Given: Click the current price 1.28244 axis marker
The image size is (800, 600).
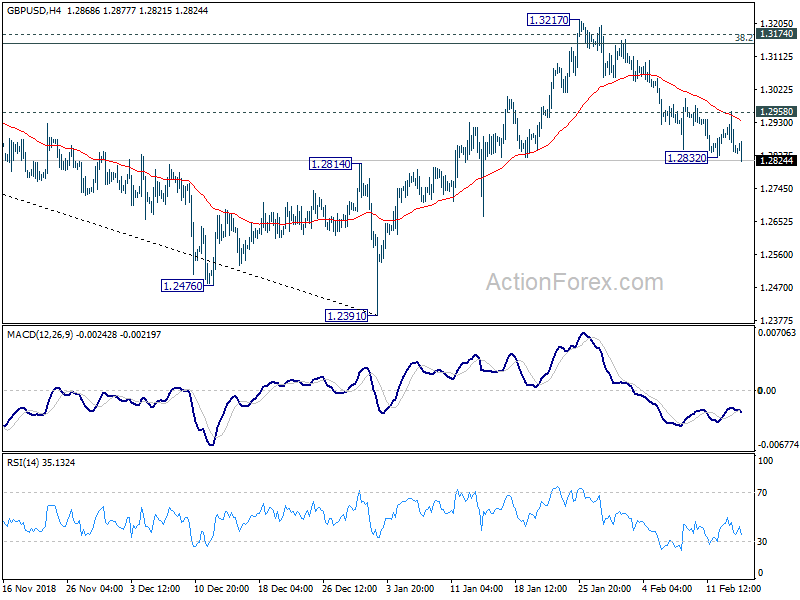Looking at the screenshot, I should coord(776,161).
